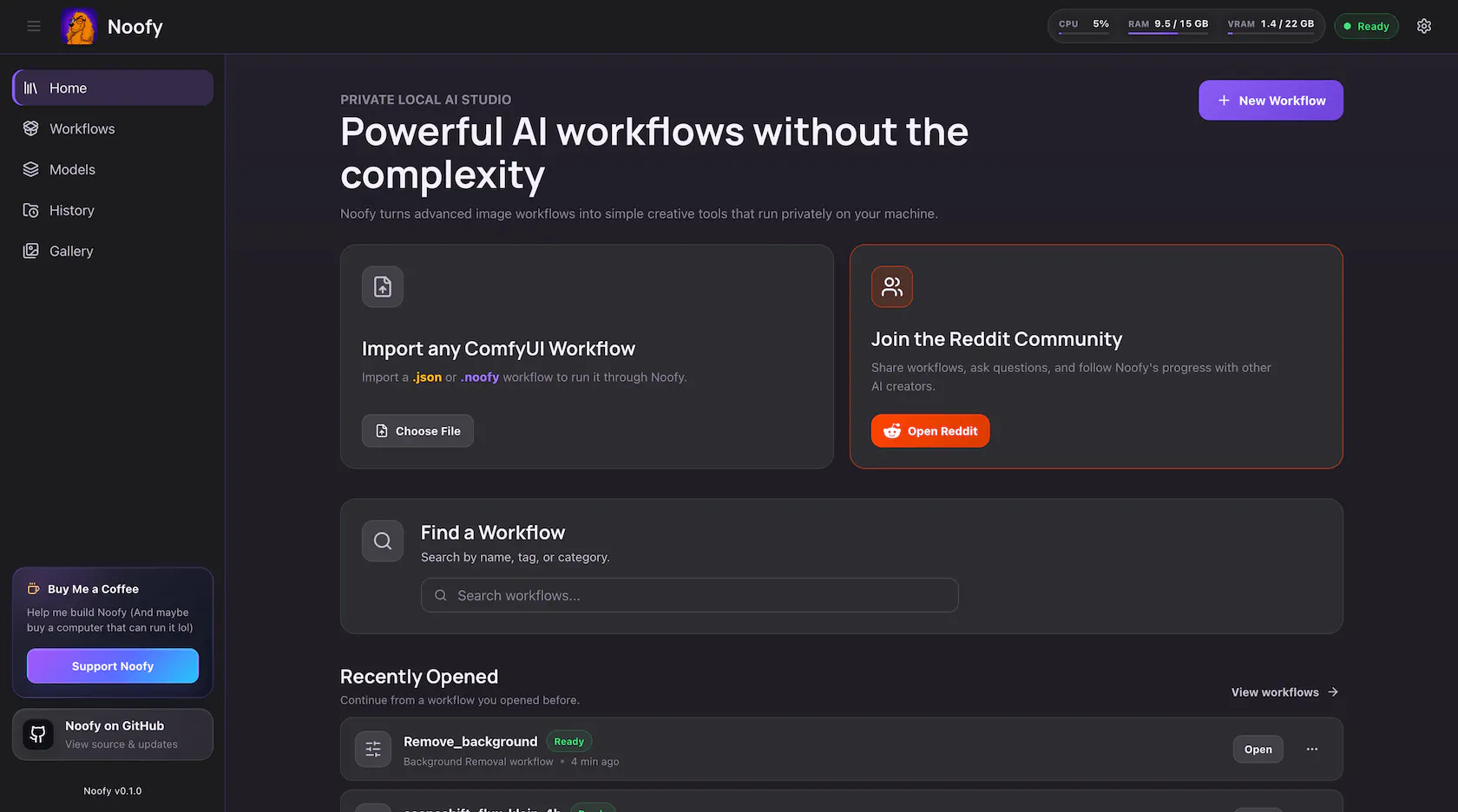Click the Recently Opened heading
This screenshot has height=812, width=1458.
coord(419,677)
